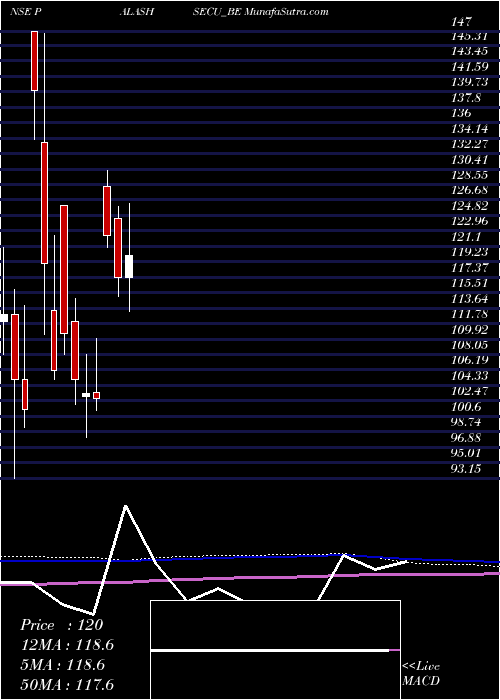The width and height of the screenshot is (500, 700).
Task: Select the 139.73 axis value
Action: click(470, 83)
